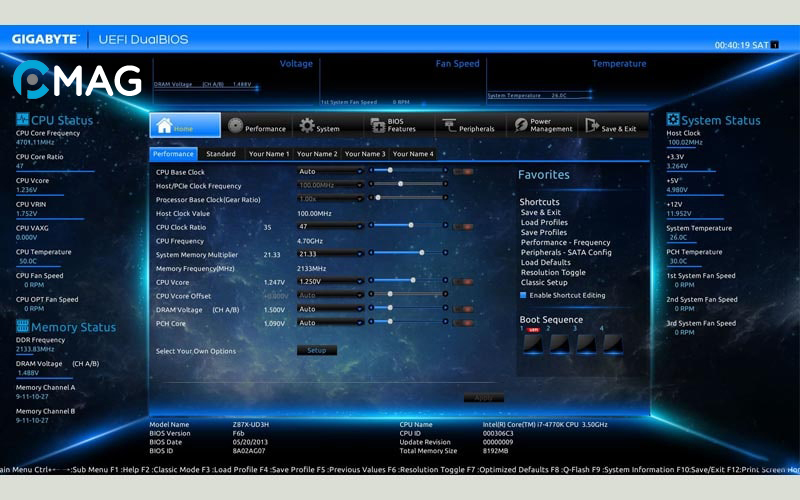Open the Peripherals icon
The height and width of the screenshot is (500, 800).
pos(450,126)
